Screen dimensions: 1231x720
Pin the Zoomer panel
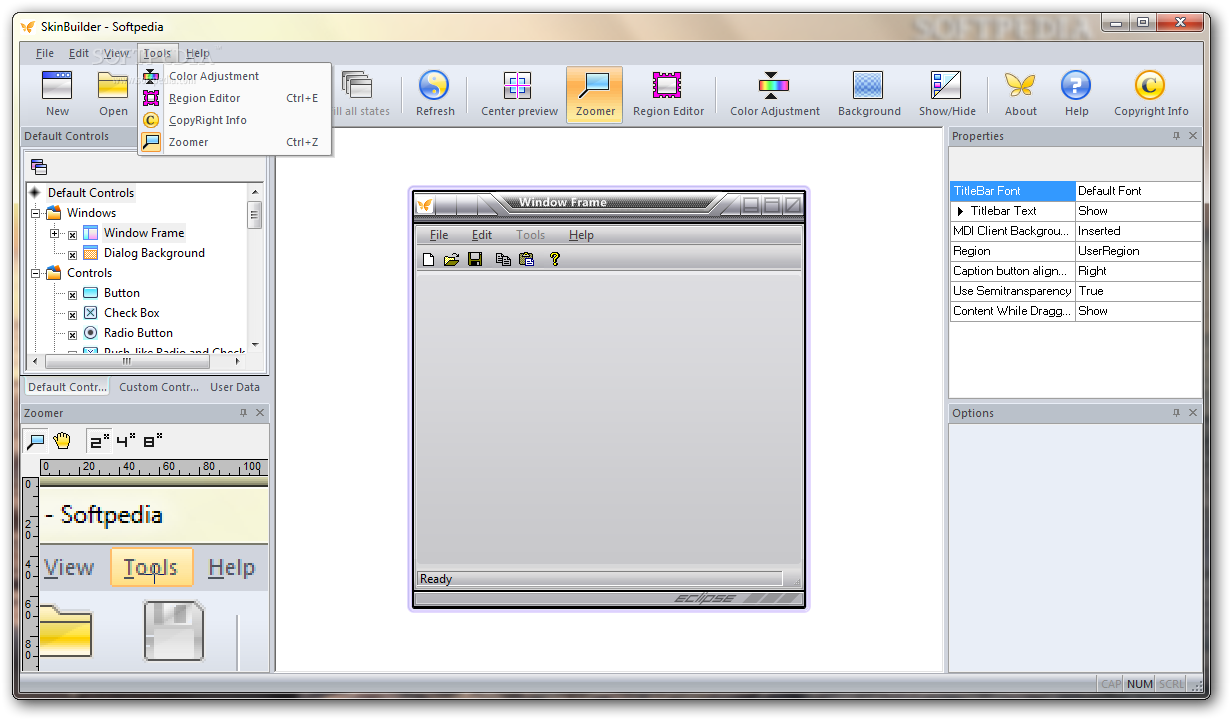pos(243,413)
